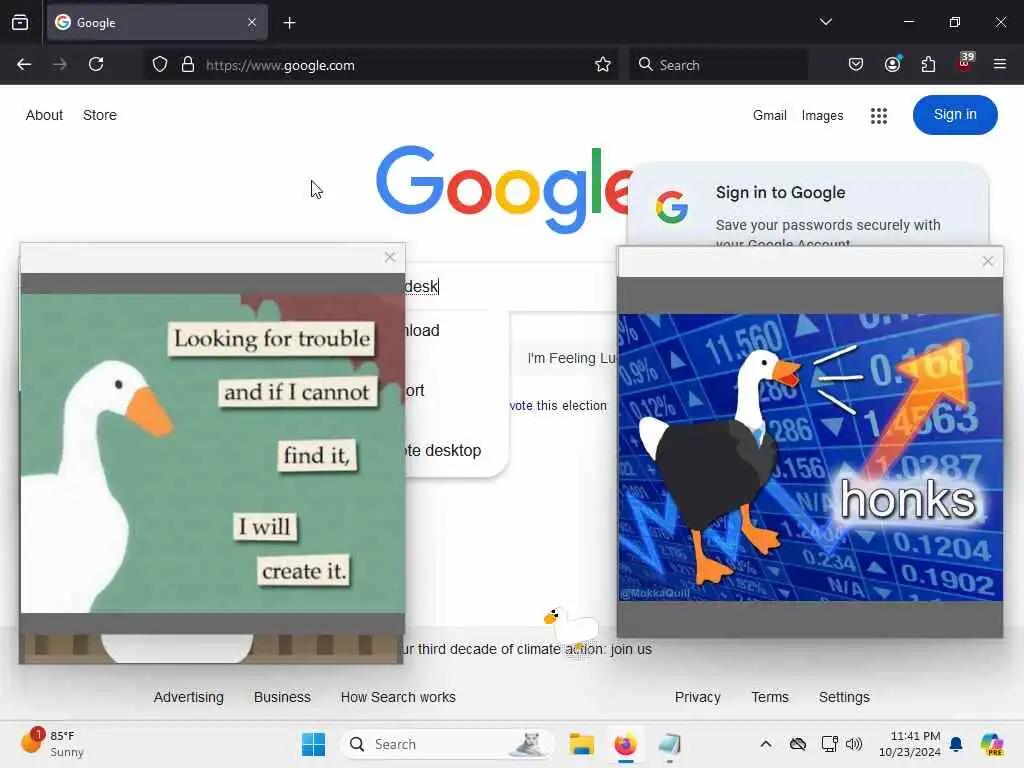
Task: Click the Windows taskbar Search box
Action: [x=447, y=744]
